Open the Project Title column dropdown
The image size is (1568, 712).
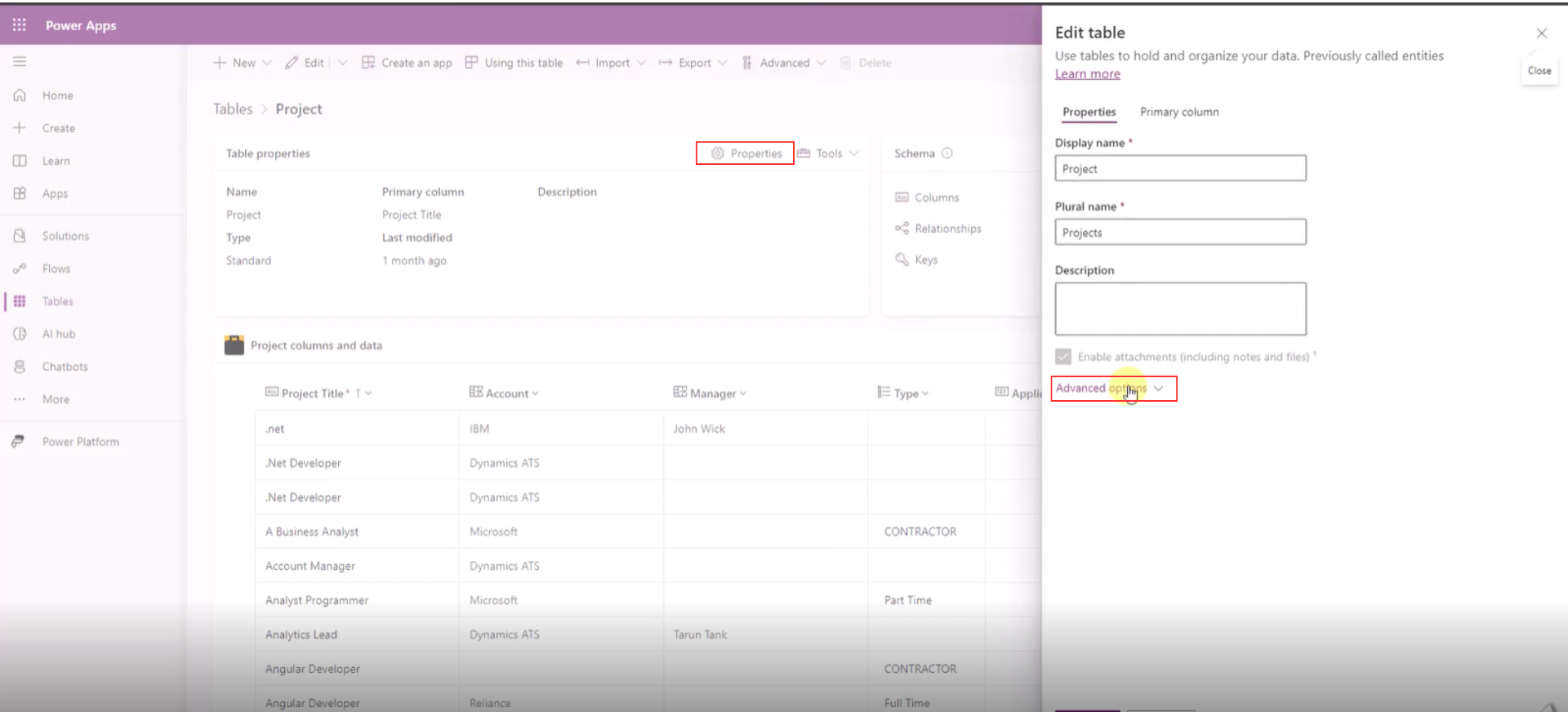click(368, 394)
